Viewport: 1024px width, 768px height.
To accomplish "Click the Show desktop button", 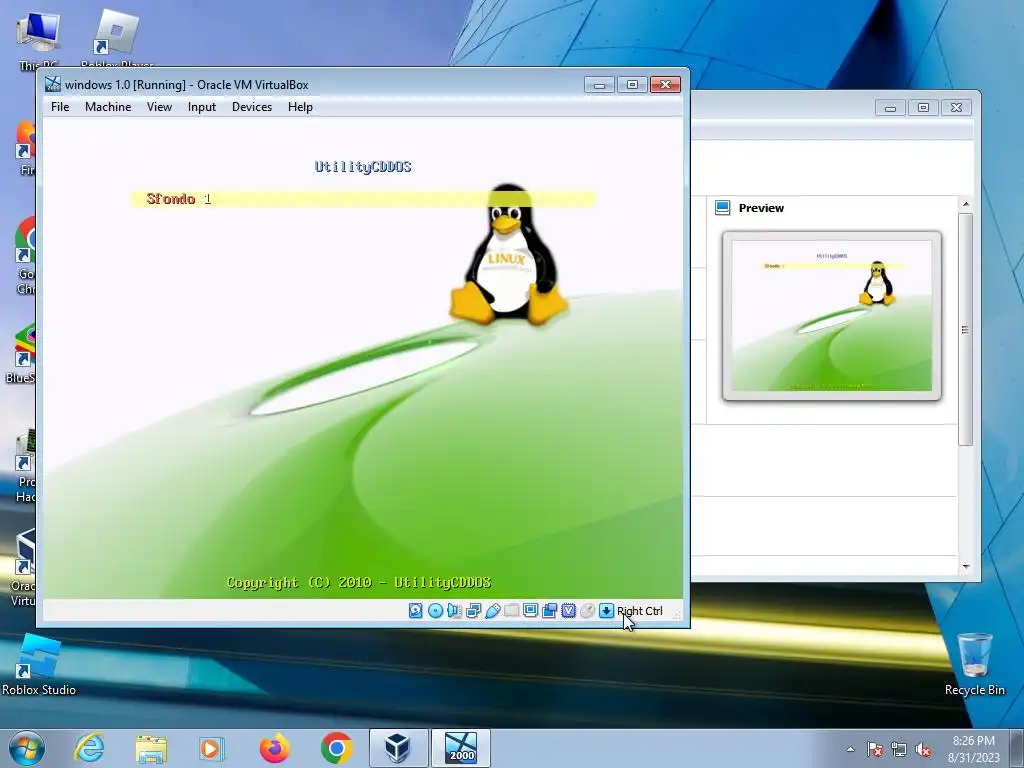I will [1017, 748].
